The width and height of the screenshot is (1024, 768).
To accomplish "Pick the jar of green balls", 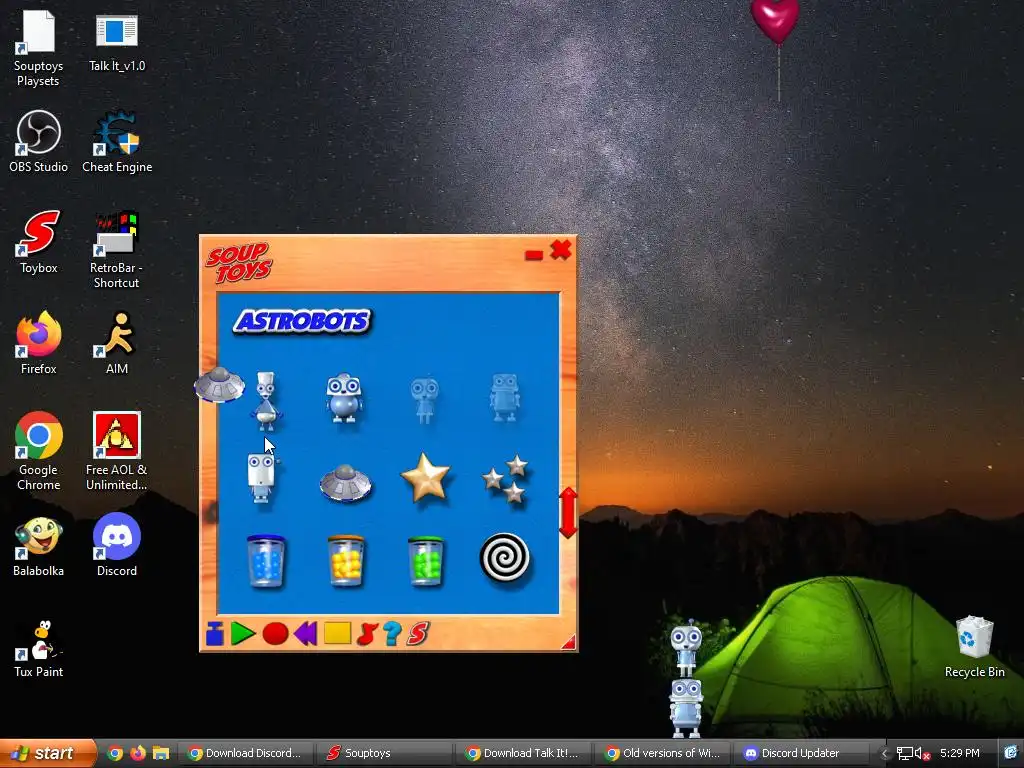I will click(426, 561).
